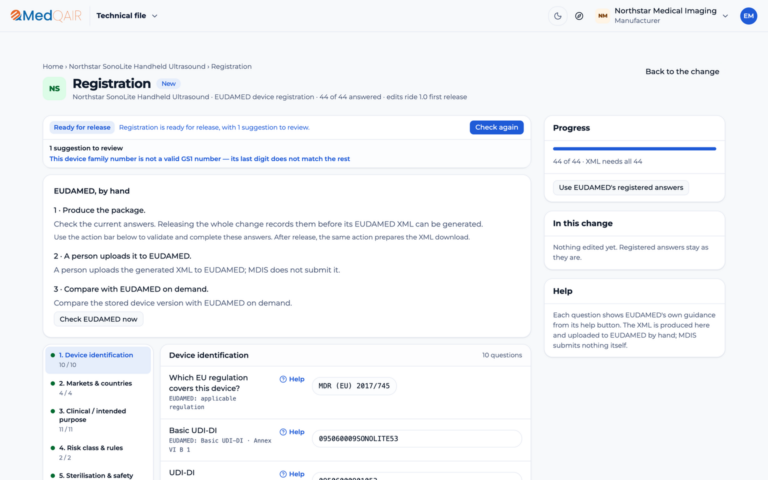The image size is (768, 480).
Task: Select section 3. Clinical / intended purpose
Action: [98, 420]
